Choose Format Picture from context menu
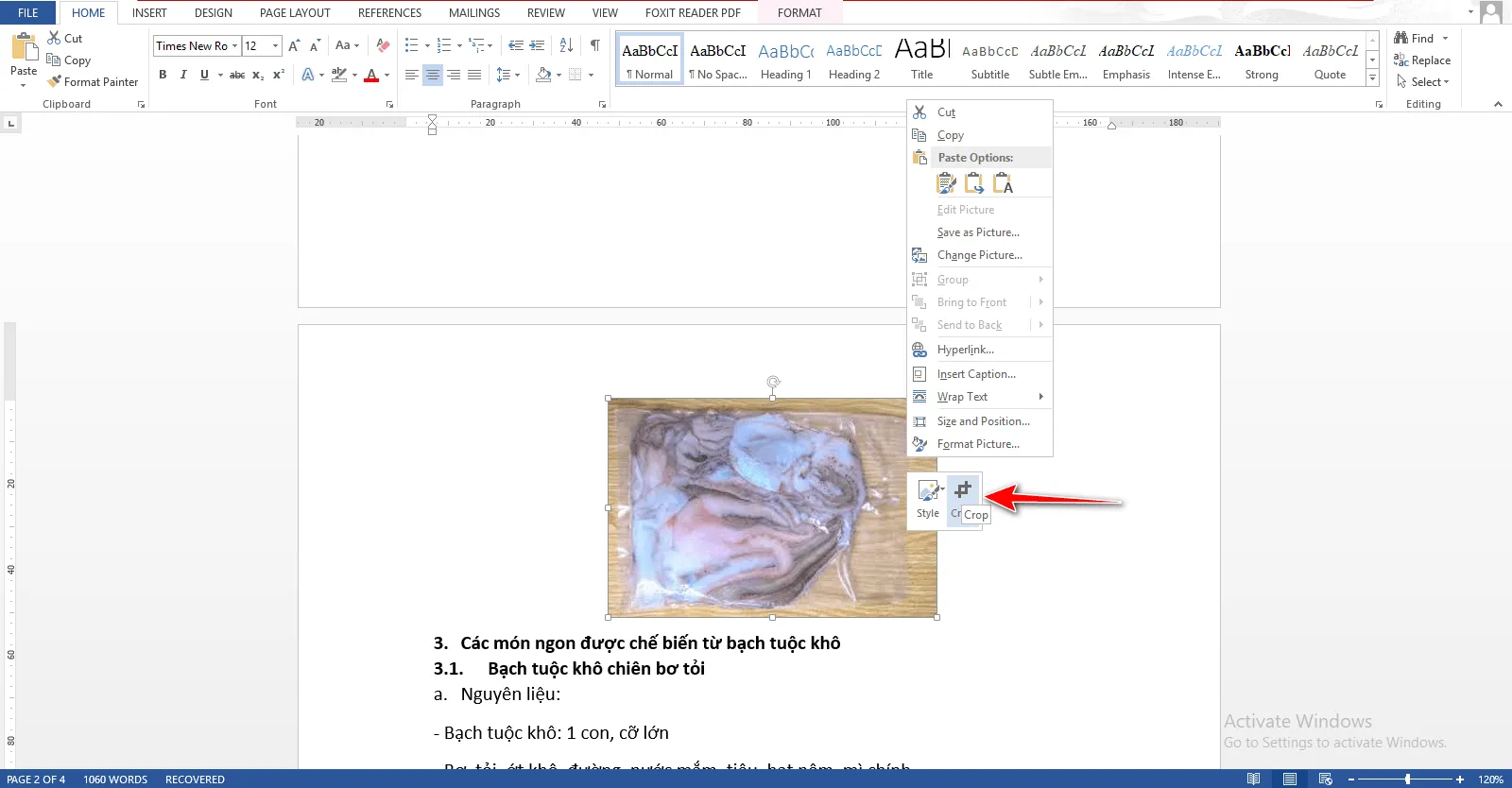This screenshot has width=1512, height=788. coord(980,444)
